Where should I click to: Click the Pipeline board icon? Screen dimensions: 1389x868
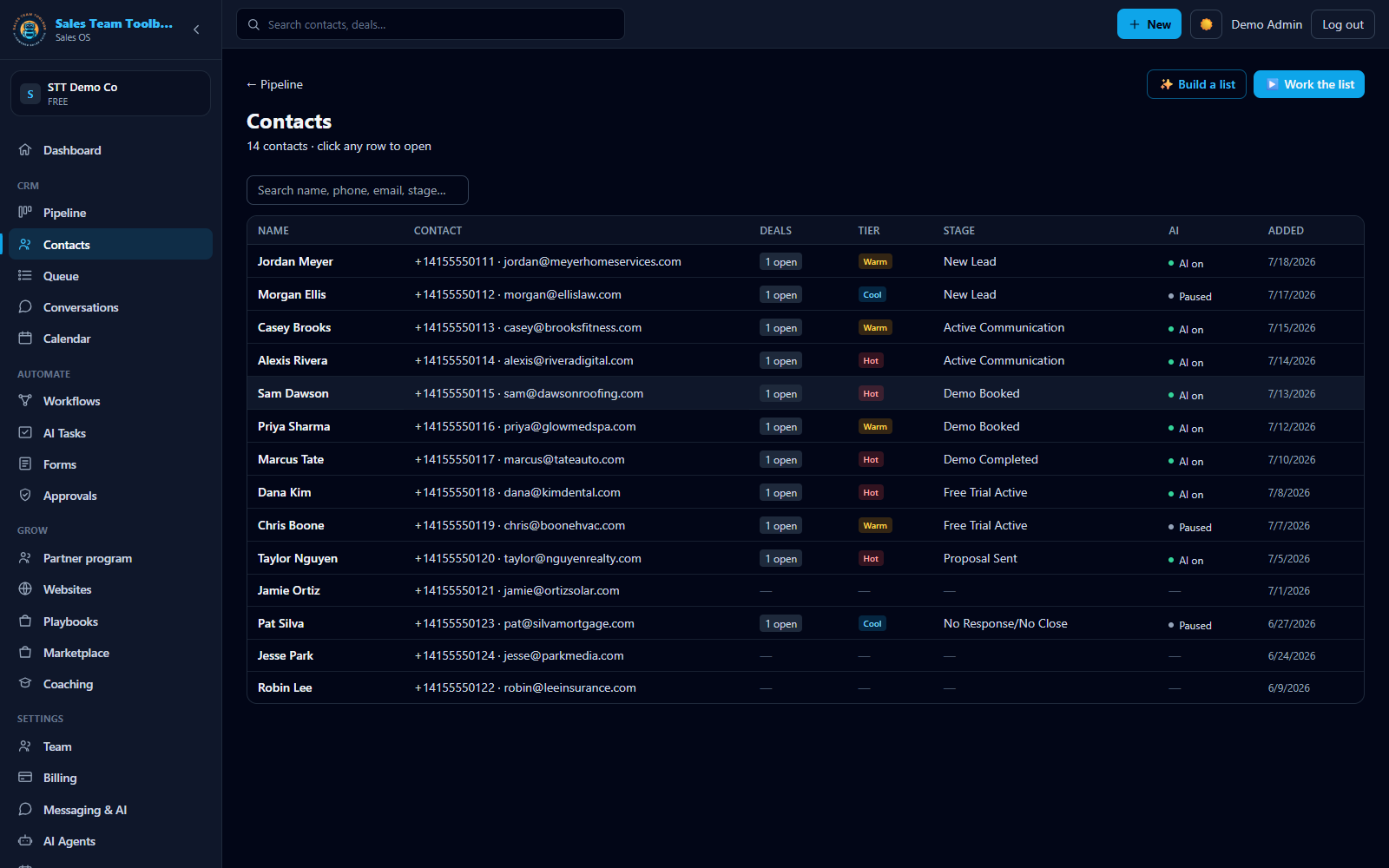(x=25, y=212)
